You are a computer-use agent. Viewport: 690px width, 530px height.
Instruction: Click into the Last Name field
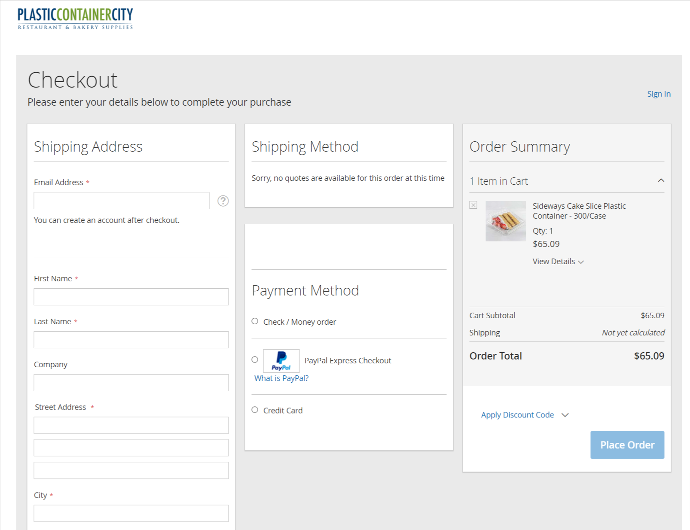coord(131,340)
